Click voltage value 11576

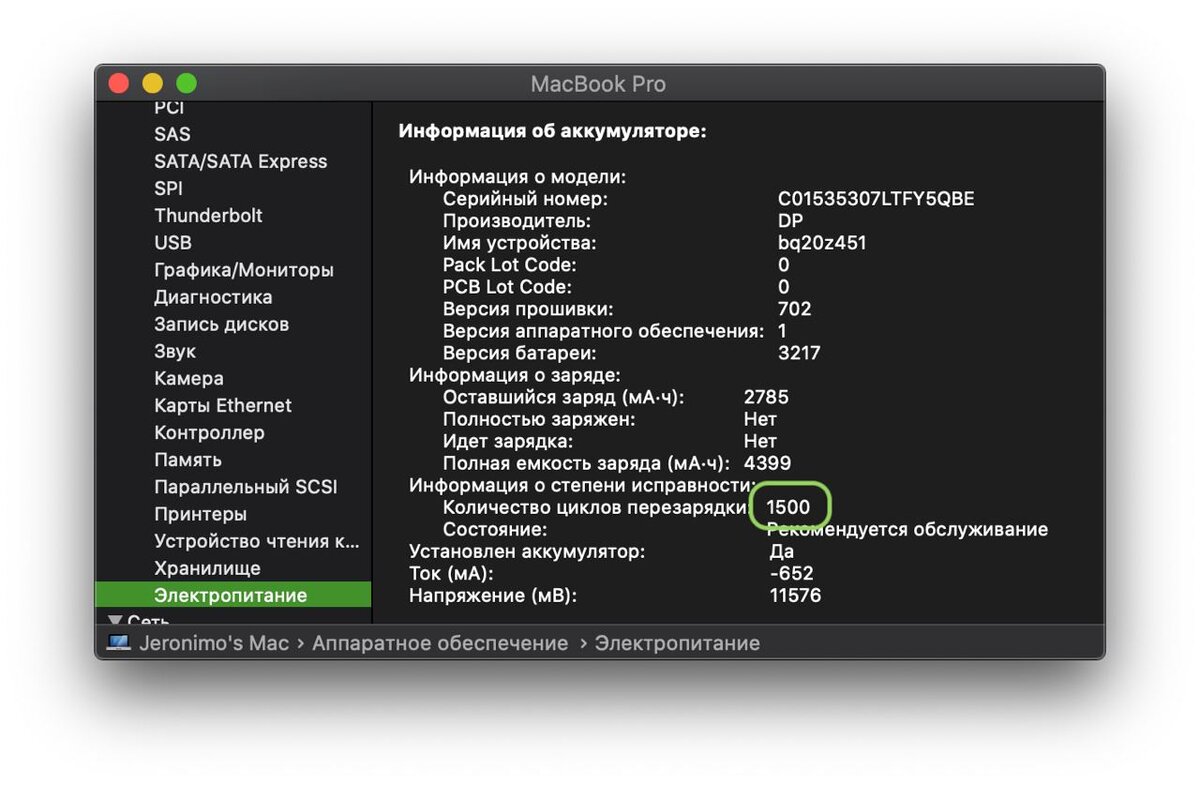coord(795,596)
